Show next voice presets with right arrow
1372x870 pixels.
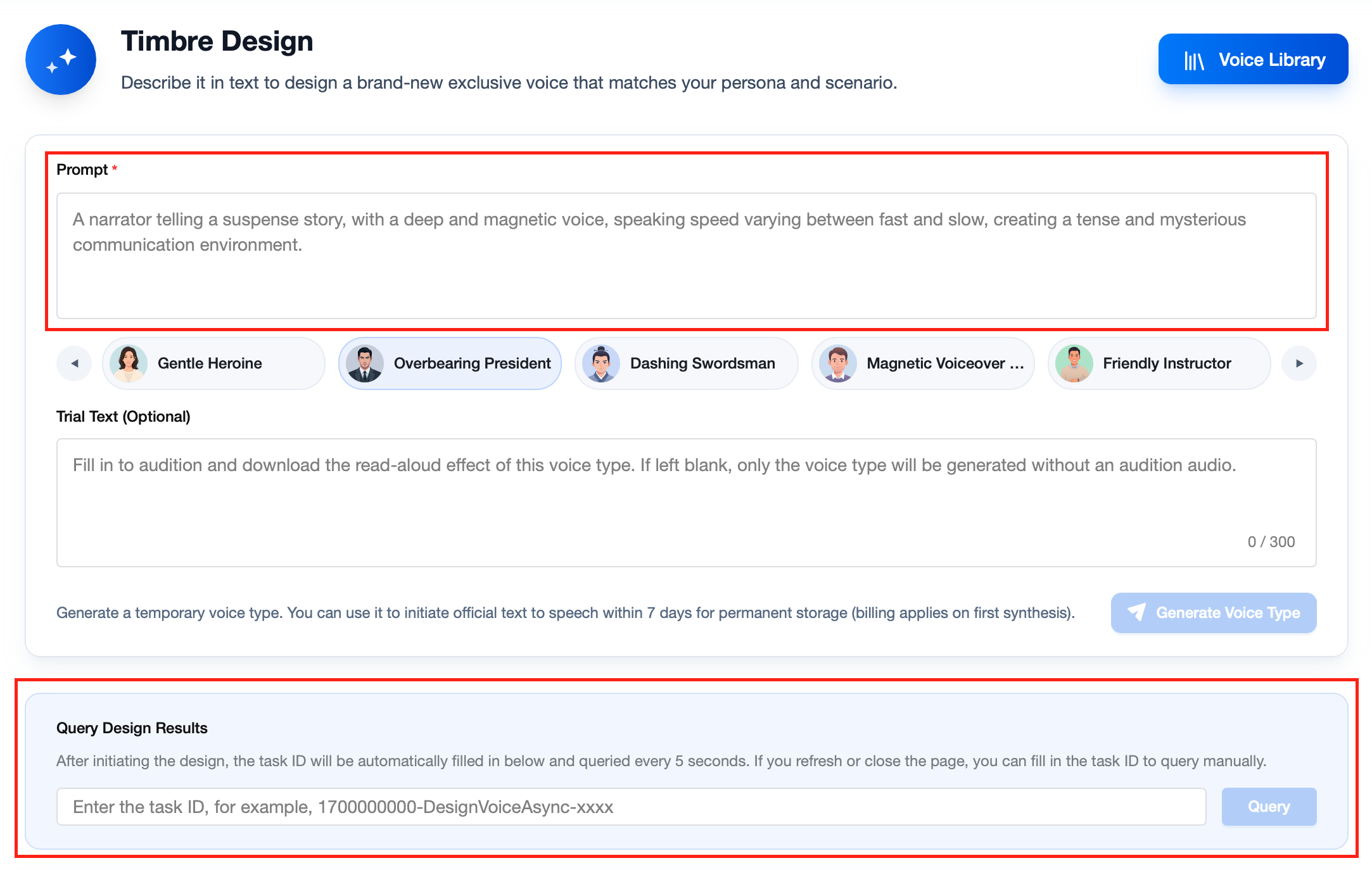1299,363
